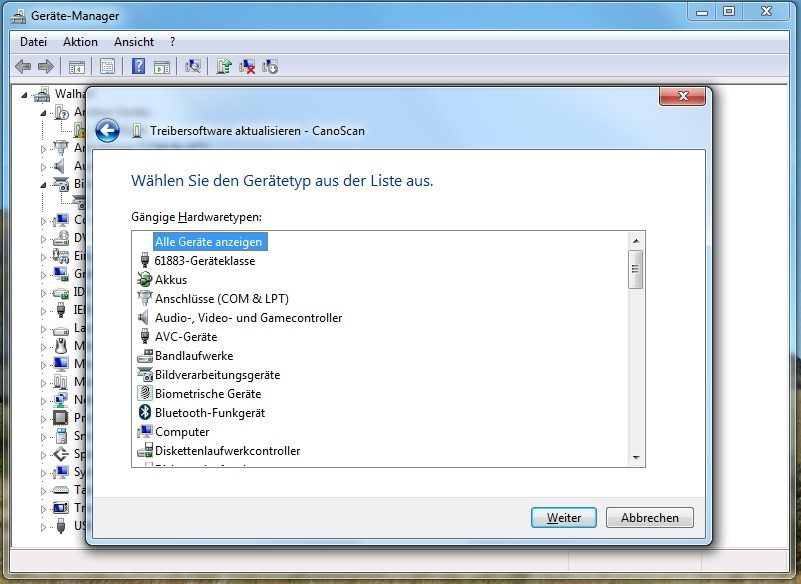Expand the tree node with speaker icon
The width and height of the screenshot is (801, 584).
coord(43,167)
